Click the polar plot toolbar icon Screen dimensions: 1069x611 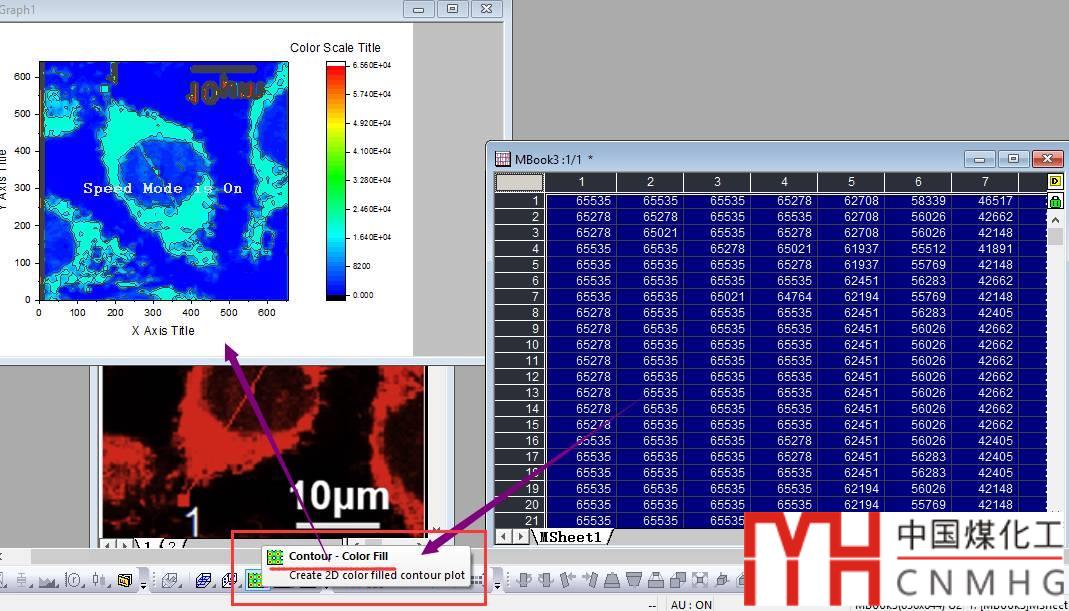tap(75, 580)
